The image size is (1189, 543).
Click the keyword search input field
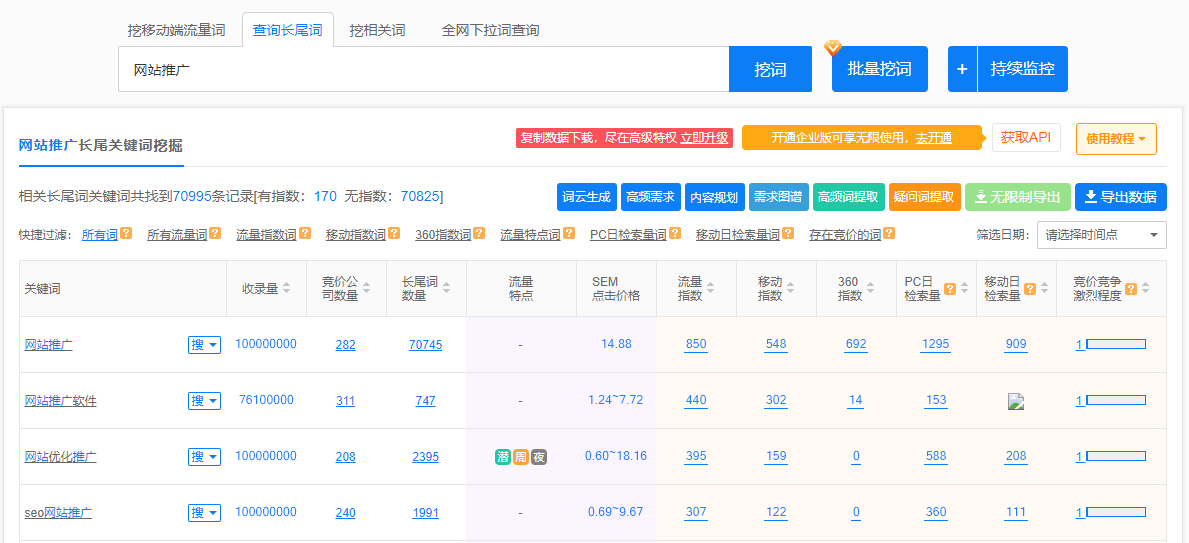coord(423,69)
